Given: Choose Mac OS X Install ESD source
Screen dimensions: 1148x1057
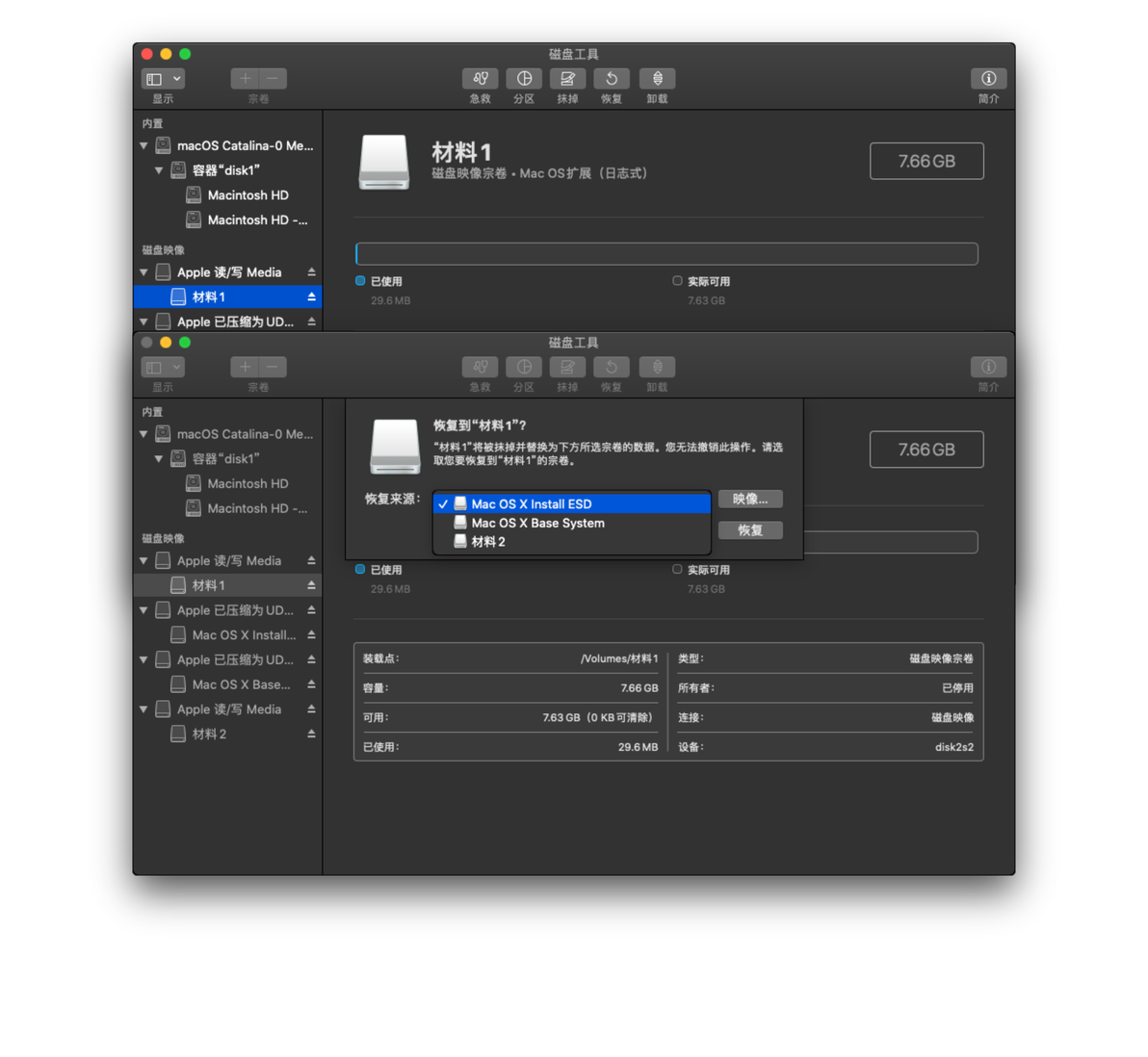Looking at the screenshot, I should click(572, 503).
